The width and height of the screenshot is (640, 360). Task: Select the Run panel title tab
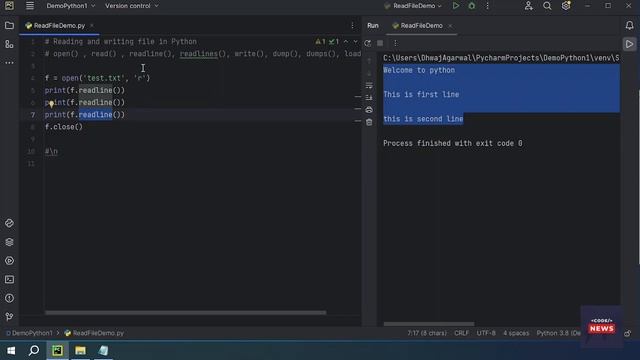point(373,26)
